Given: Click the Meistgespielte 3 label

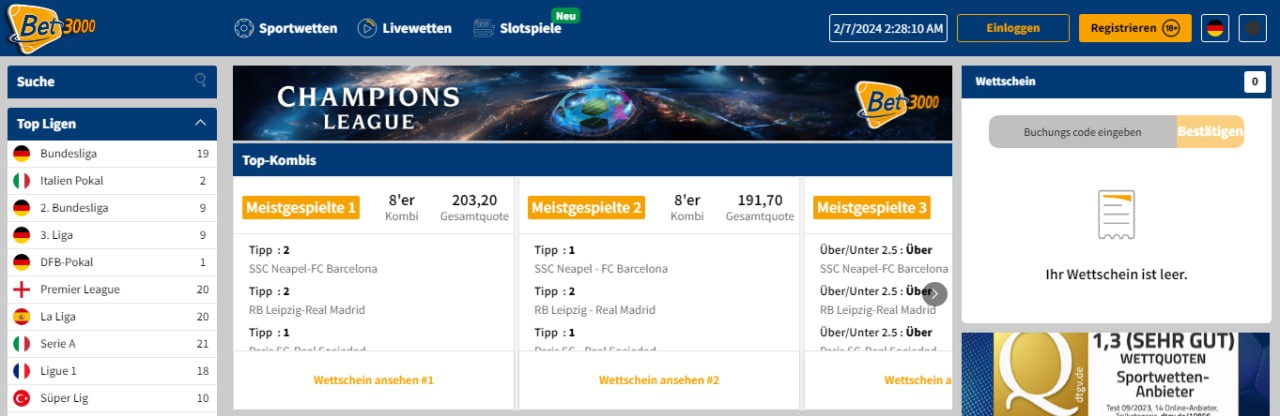Looking at the screenshot, I should pos(873,208).
